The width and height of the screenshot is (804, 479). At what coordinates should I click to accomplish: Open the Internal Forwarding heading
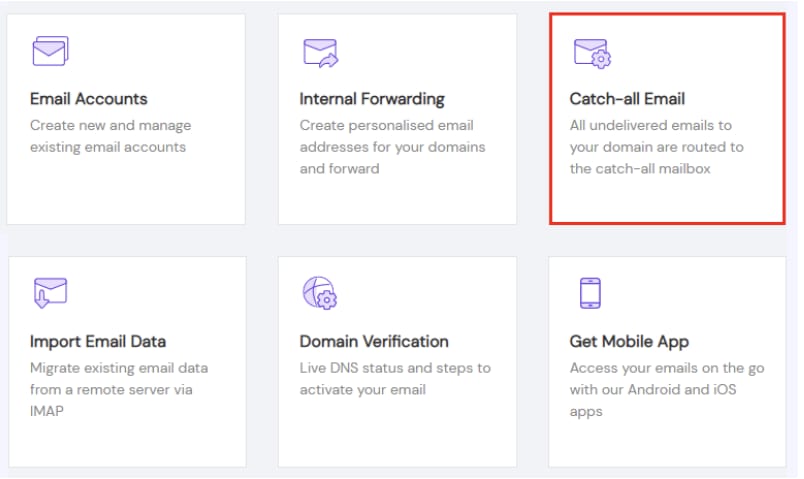(372, 99)
